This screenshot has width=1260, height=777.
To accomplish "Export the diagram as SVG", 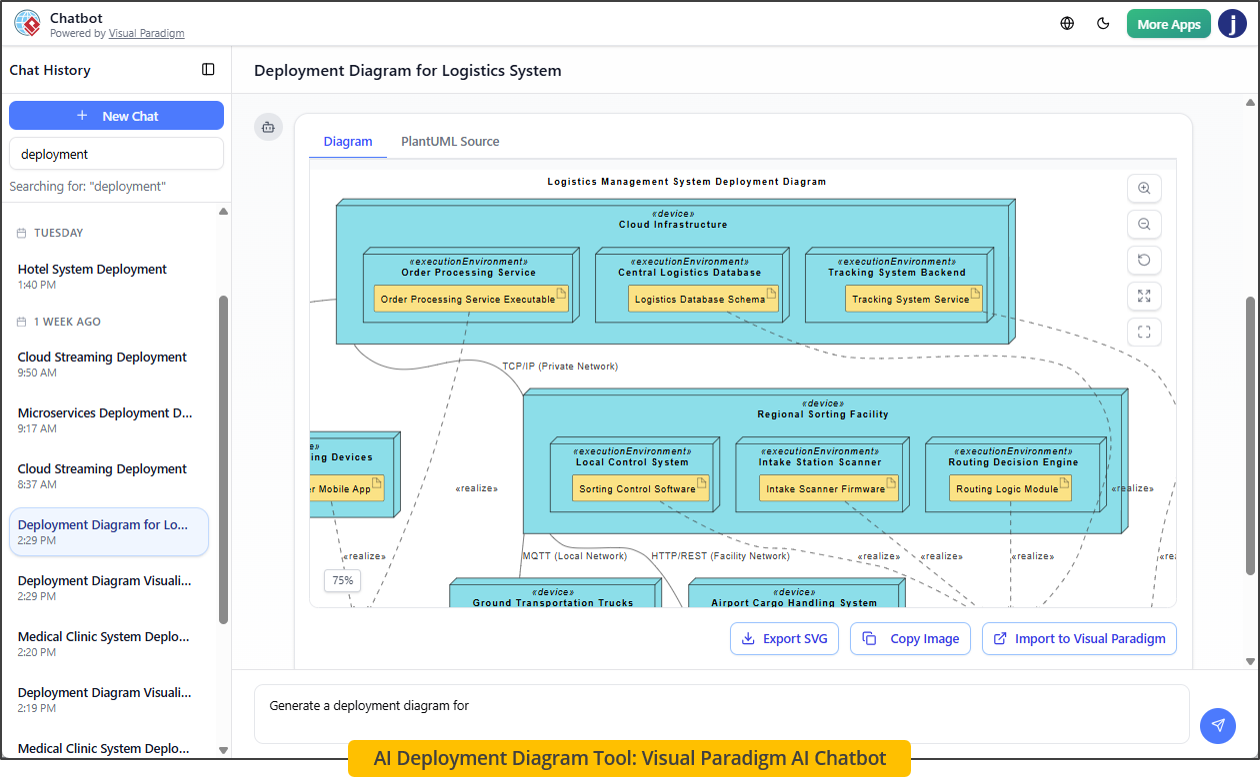I will click(784, 638).
